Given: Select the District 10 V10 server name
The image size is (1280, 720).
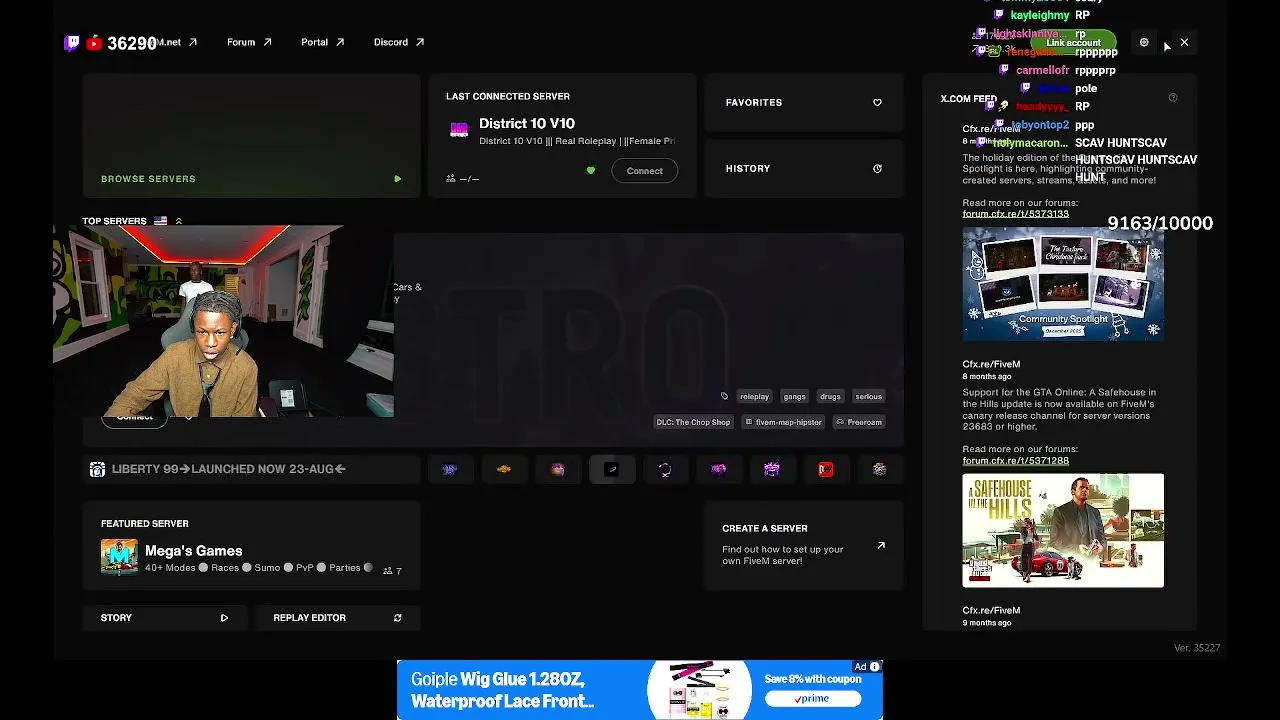Looking at the screenshot, I should [527, 123].
